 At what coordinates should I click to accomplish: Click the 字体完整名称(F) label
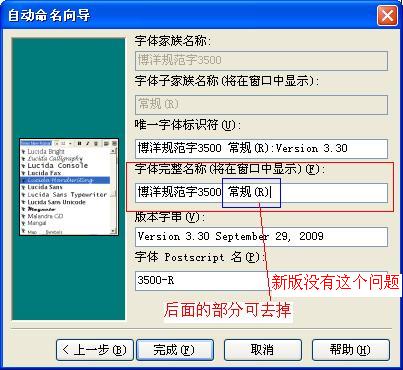tap(230, 169)
